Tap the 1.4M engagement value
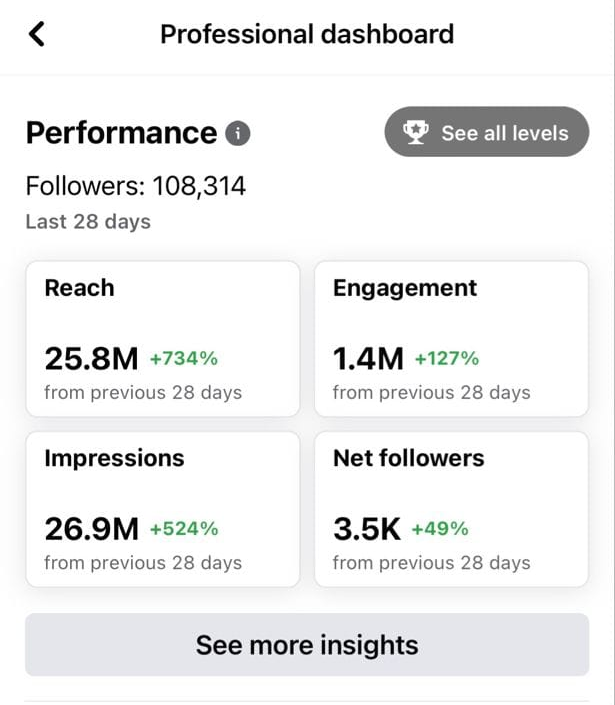 (368, 358)
